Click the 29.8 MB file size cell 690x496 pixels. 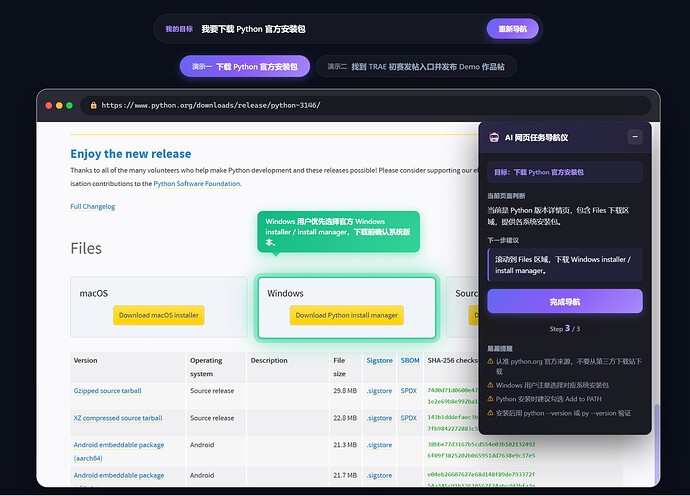(345, 391)
